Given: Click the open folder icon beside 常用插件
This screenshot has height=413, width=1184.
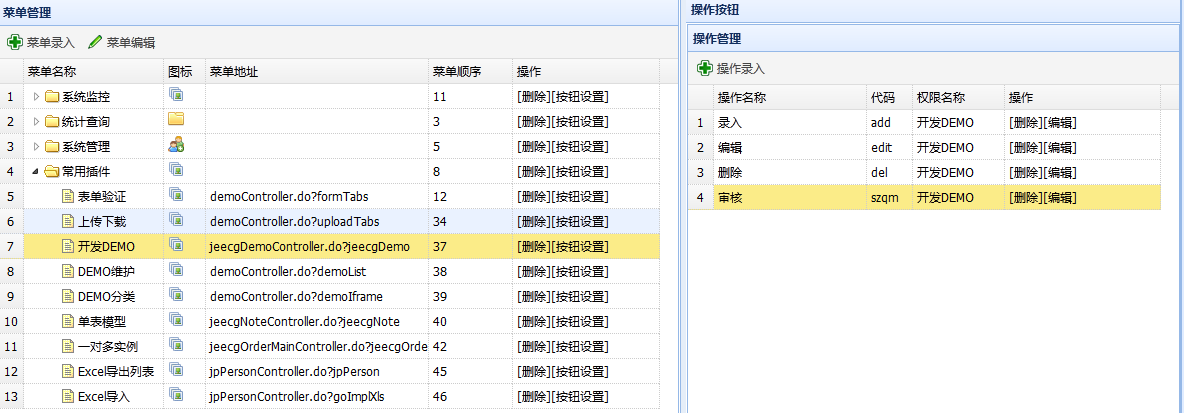Looking at the screenshot, I should (51, 171).
